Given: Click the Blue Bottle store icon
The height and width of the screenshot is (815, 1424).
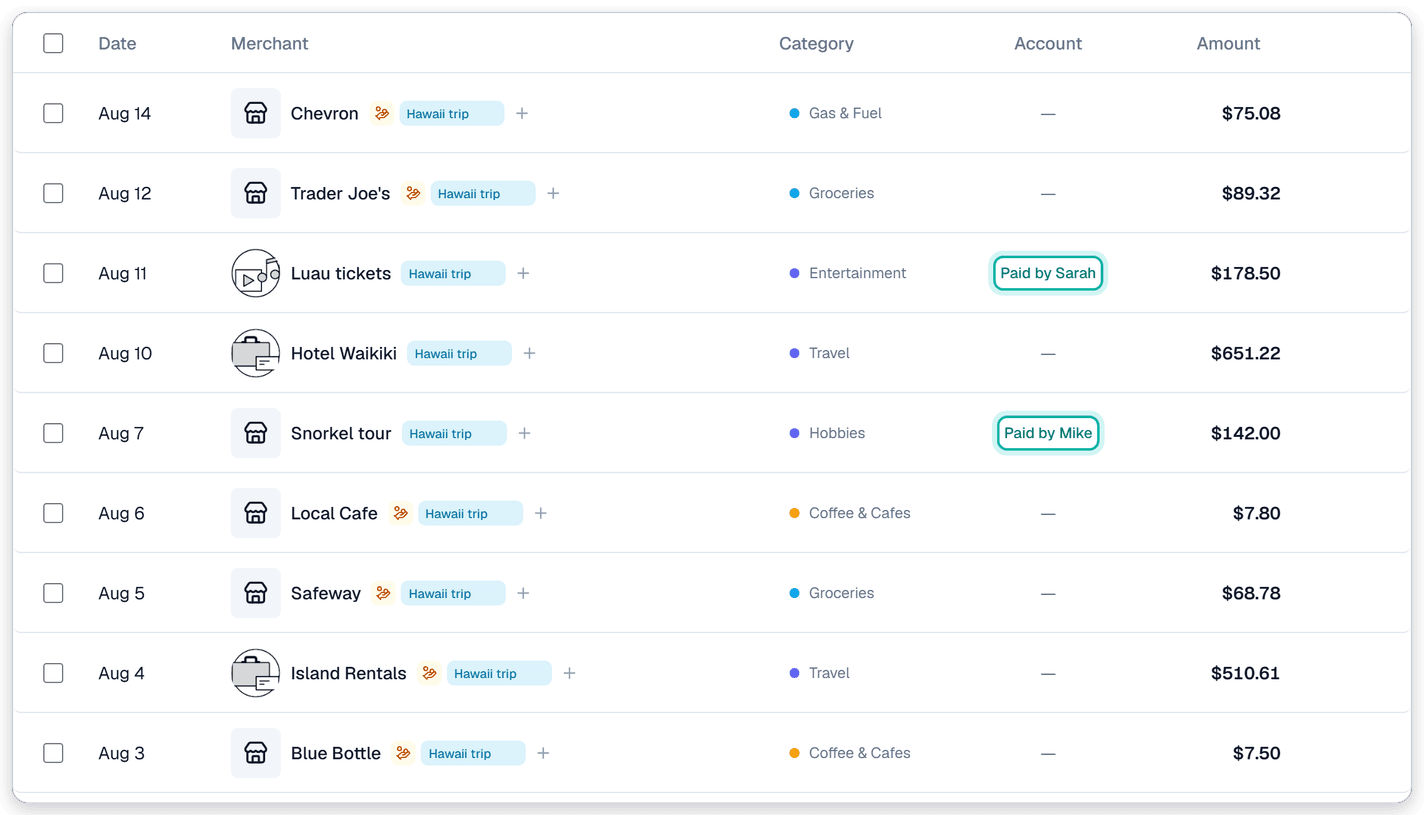Looking at the screenshot, I should [x=255, y=753].
